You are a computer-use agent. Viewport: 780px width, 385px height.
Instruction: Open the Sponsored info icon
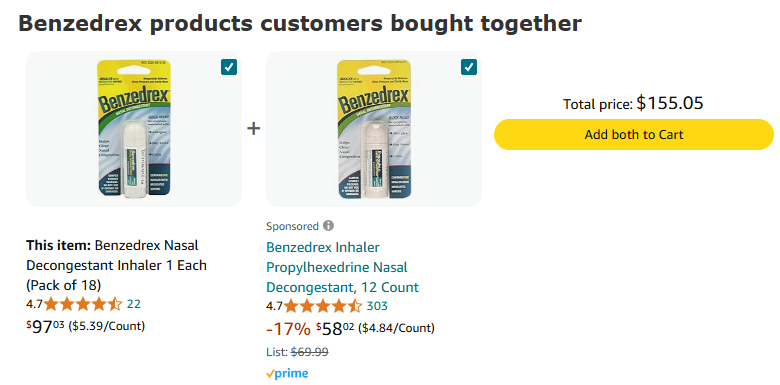[x=328, y=226]
